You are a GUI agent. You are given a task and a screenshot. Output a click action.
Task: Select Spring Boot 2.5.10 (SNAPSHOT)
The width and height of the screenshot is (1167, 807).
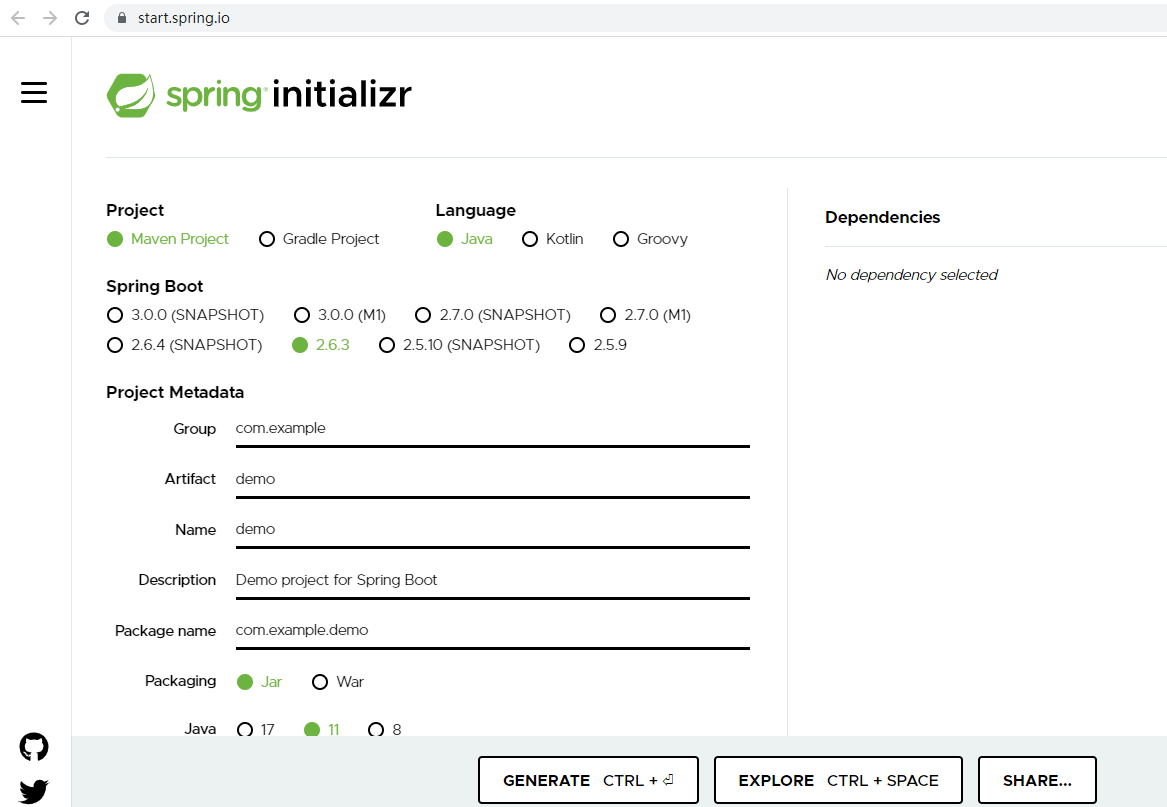(x=459, y=345)
